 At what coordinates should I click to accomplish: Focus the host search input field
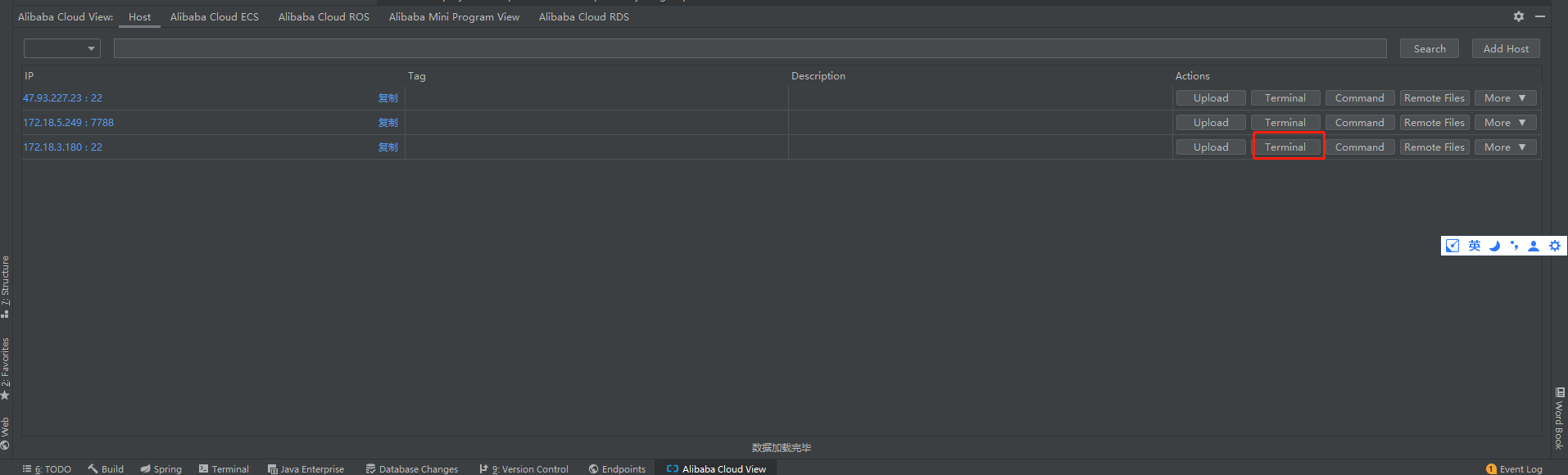(x=750, y=48)
